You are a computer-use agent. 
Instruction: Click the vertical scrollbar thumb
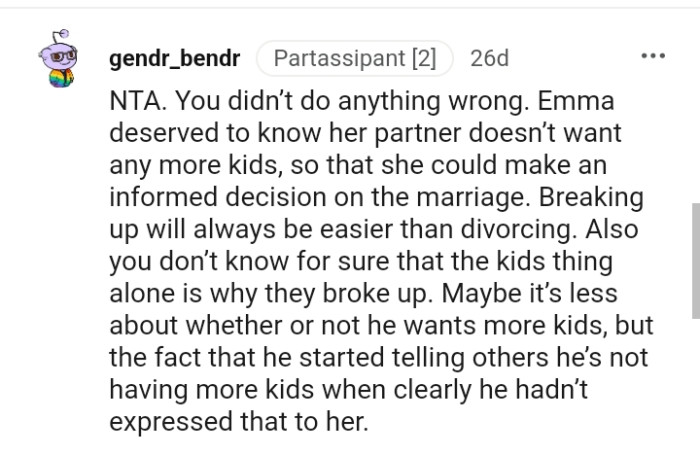coord(696,261)
